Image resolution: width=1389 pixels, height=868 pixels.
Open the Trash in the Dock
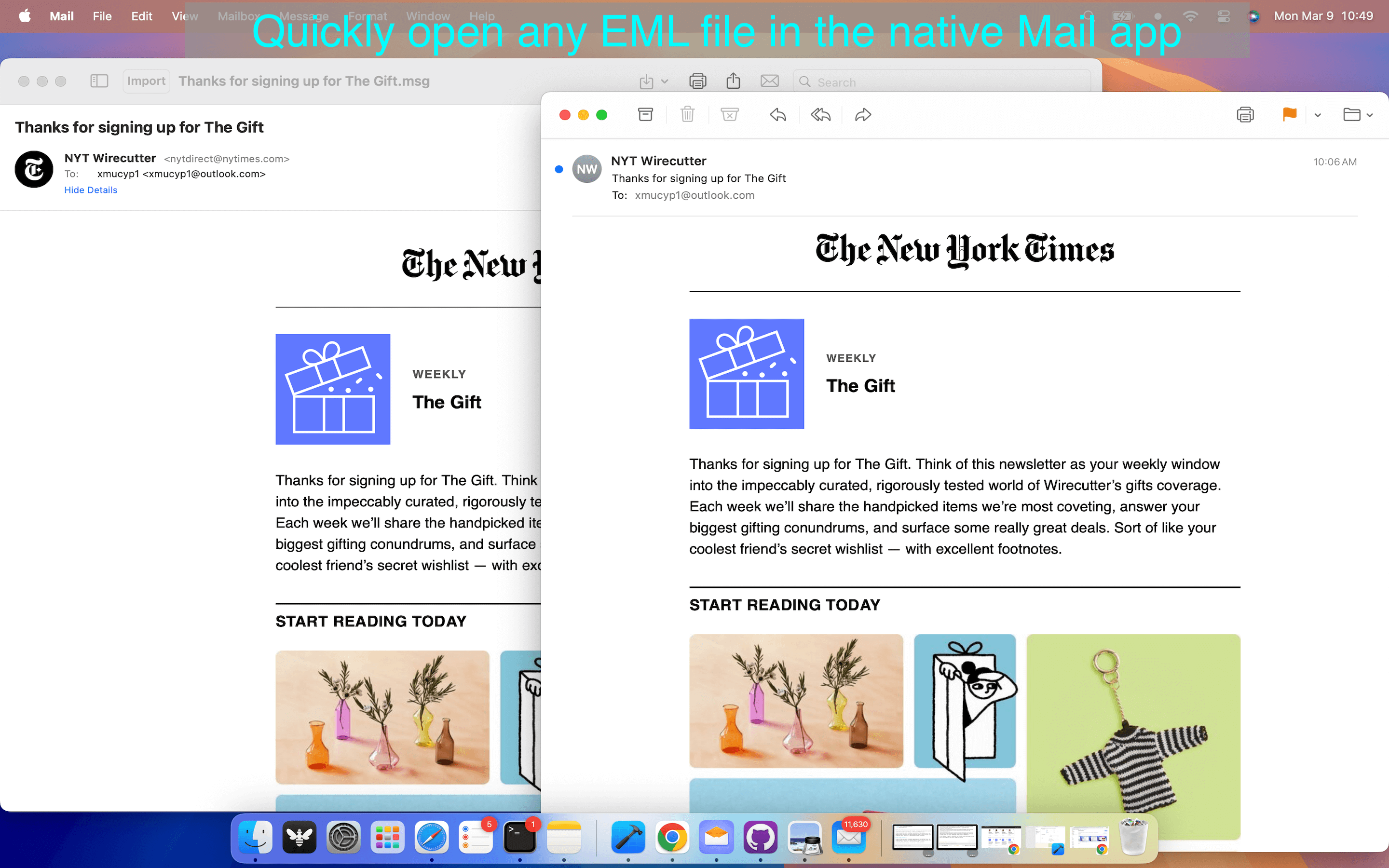pyautogui.click(x=1133, y=838)
